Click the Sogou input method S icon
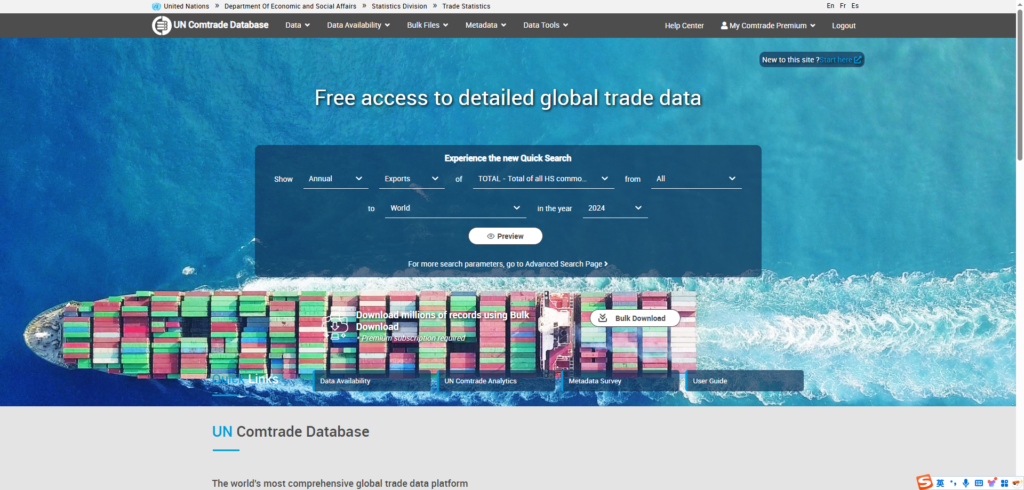The width and height of the screenshot is (1024, 490). click(x=925, y=483)
